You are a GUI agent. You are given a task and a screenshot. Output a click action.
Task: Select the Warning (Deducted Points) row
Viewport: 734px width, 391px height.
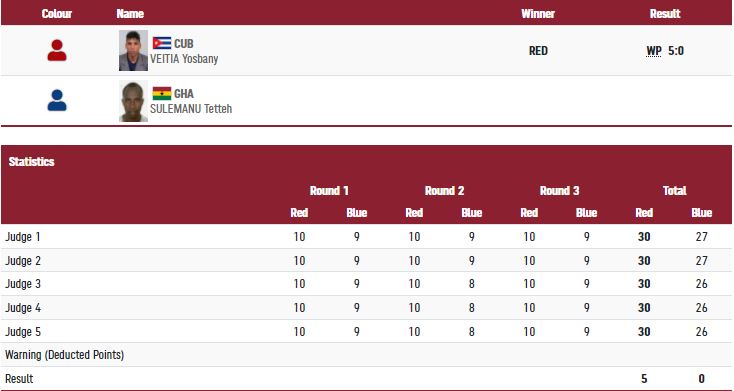367,355
